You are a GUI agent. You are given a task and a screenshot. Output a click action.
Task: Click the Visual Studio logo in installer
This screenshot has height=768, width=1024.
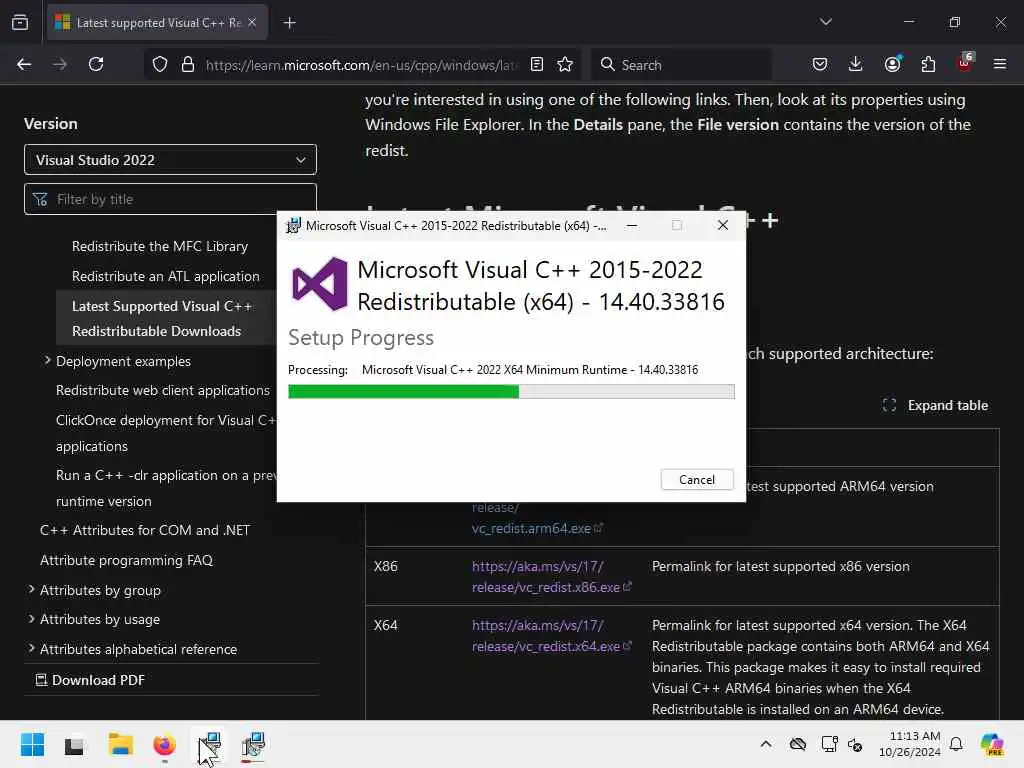click(x=320, y=284)
